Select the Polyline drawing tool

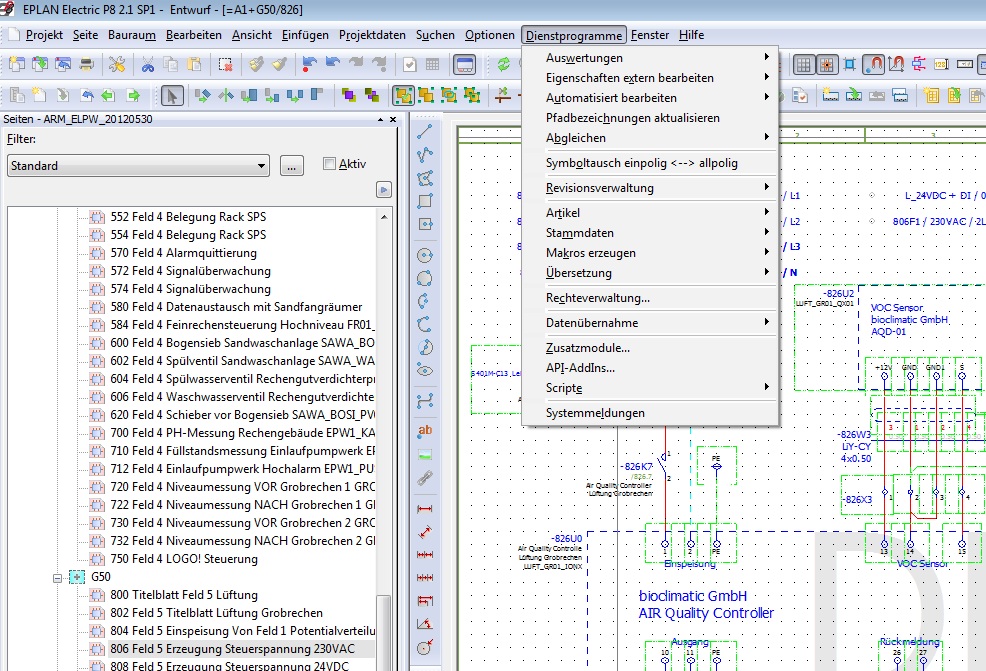click(x=425, y=155)
